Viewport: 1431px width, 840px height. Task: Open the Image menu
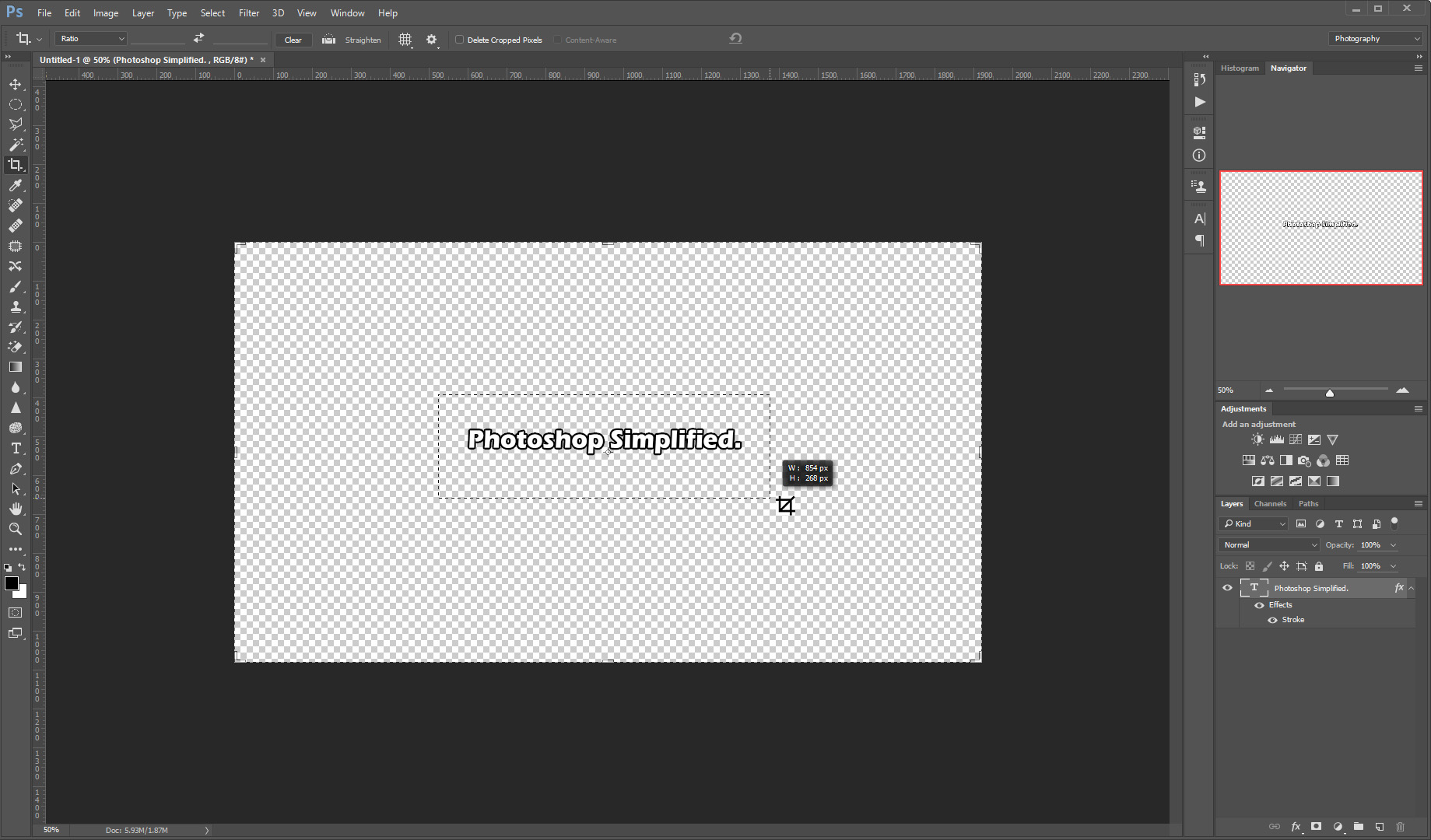pos(106,12)
